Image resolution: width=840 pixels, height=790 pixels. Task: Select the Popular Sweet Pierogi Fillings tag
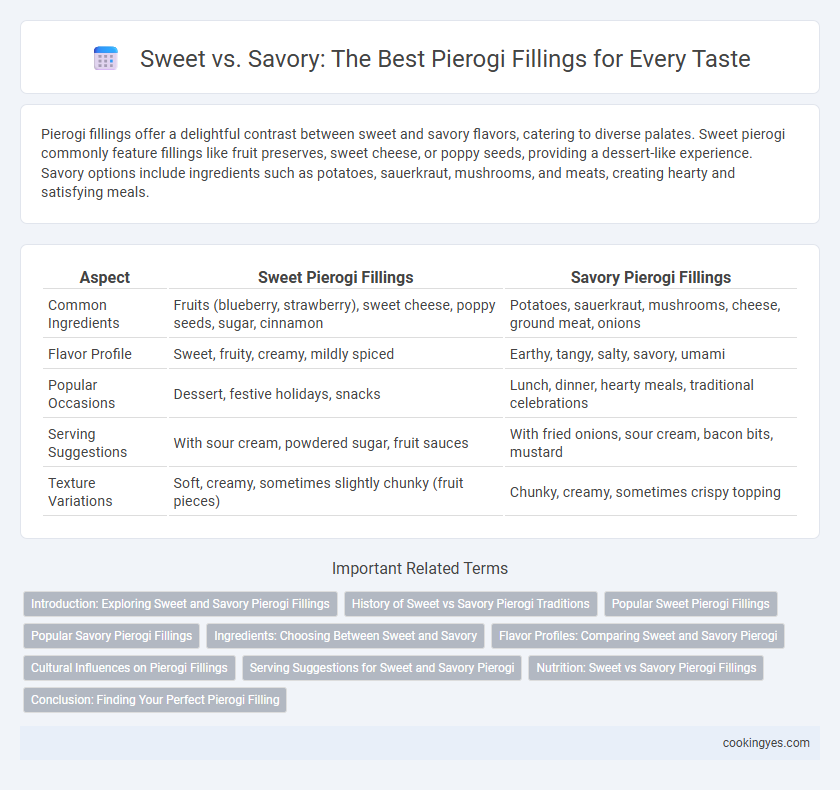[691, 604]
